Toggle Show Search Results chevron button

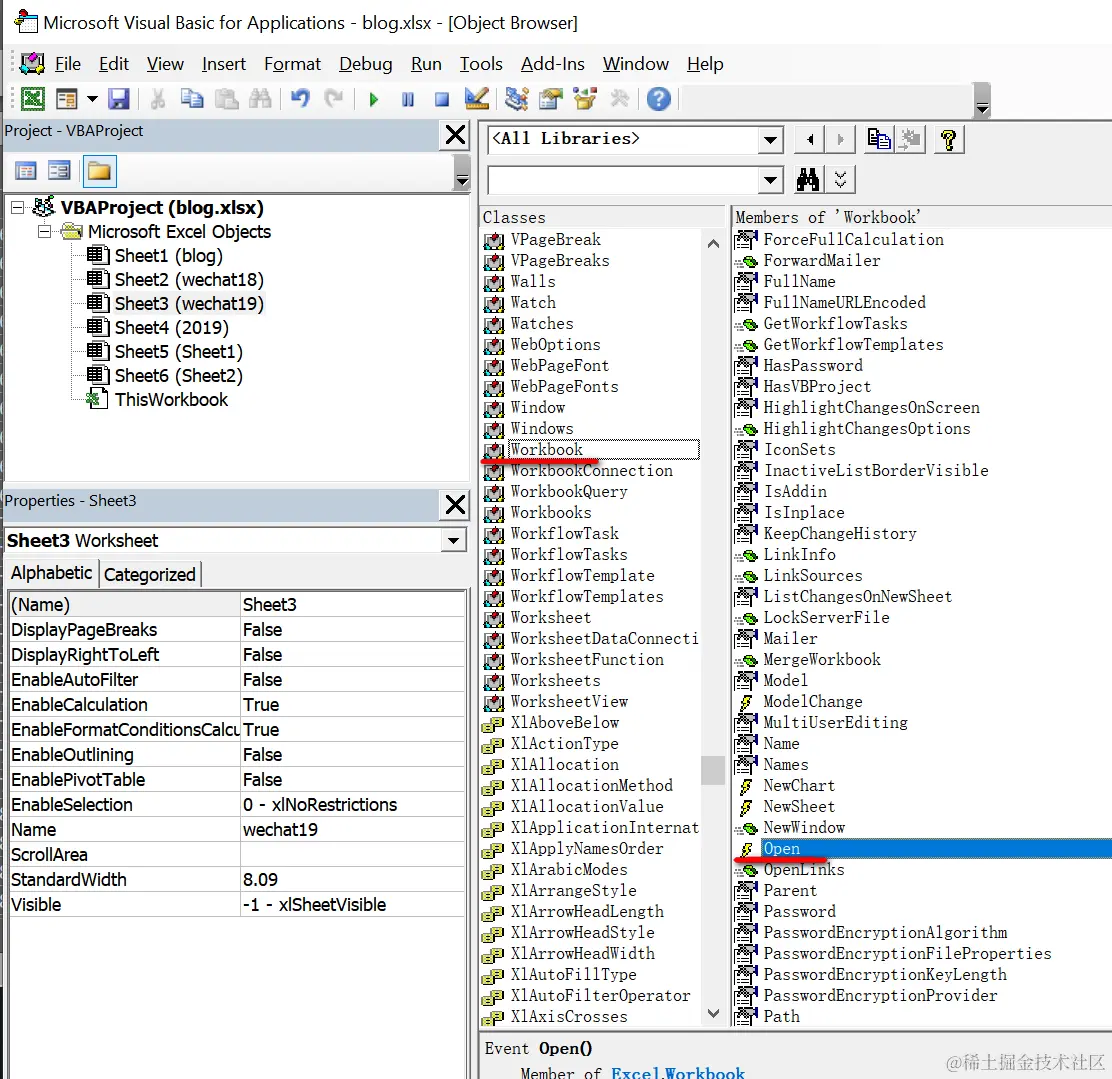(840, 180)
